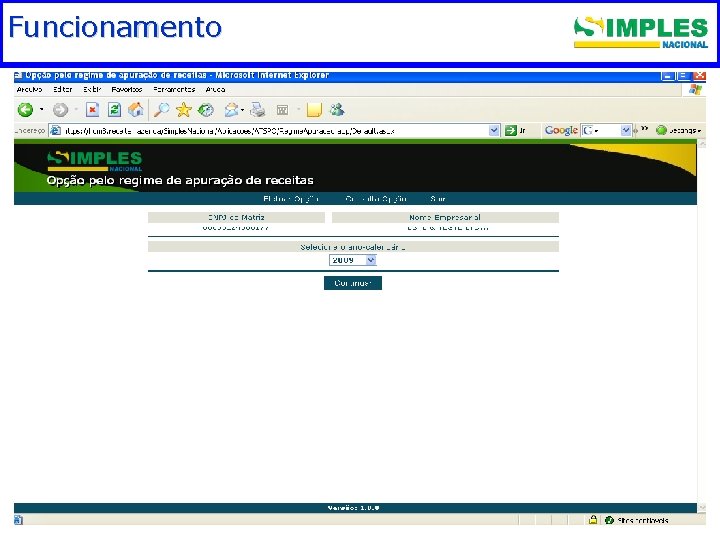Click inside the address URL field
Viewport: 720px width, 540px height.
click(x=275, y=131)
